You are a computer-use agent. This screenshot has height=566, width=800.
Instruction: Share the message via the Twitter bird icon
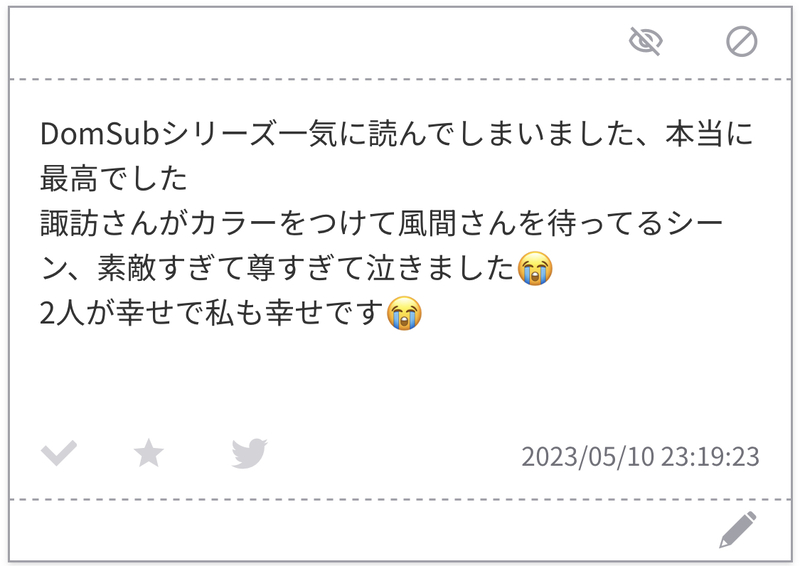pyautogui.click(x=249, y=453)
